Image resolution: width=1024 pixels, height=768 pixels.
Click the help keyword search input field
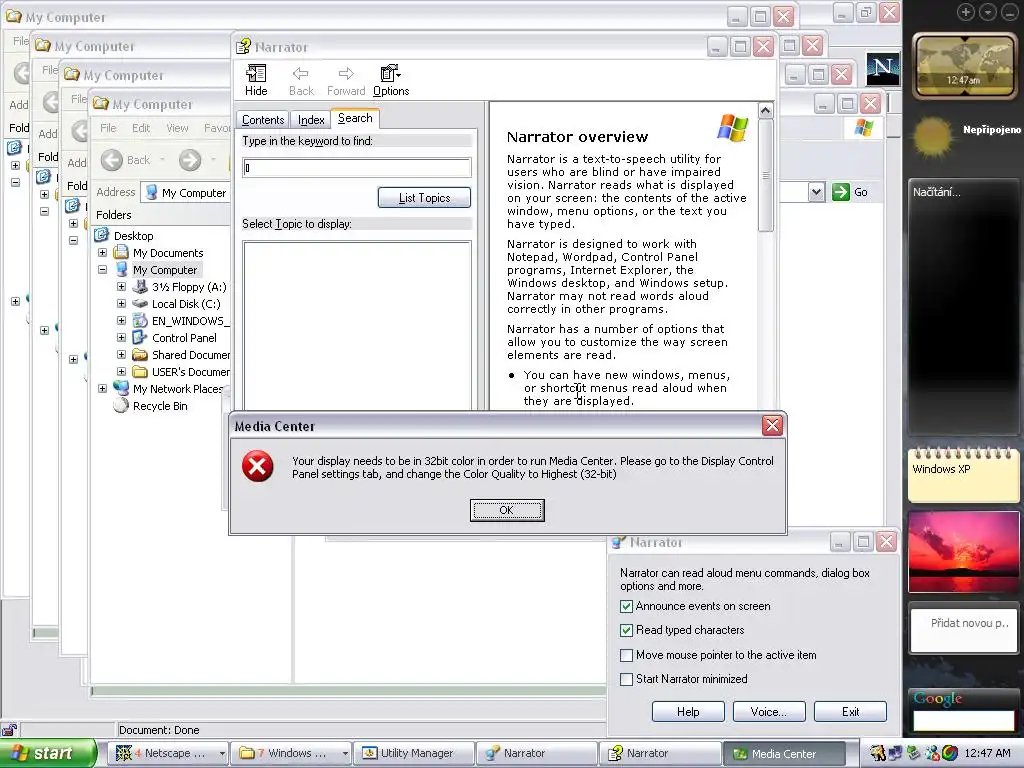click(357, 168)
